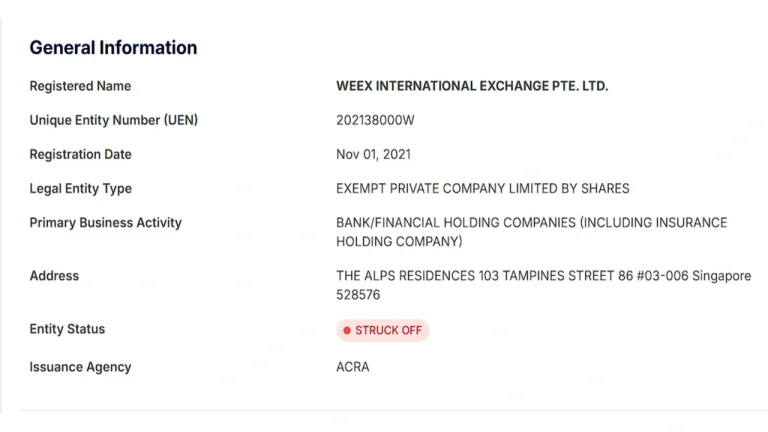The height and width of the screenshot is (432, 768).
Task: Click the THE ALPS RESIDENCES address line
Action: (x=544, y=276)
